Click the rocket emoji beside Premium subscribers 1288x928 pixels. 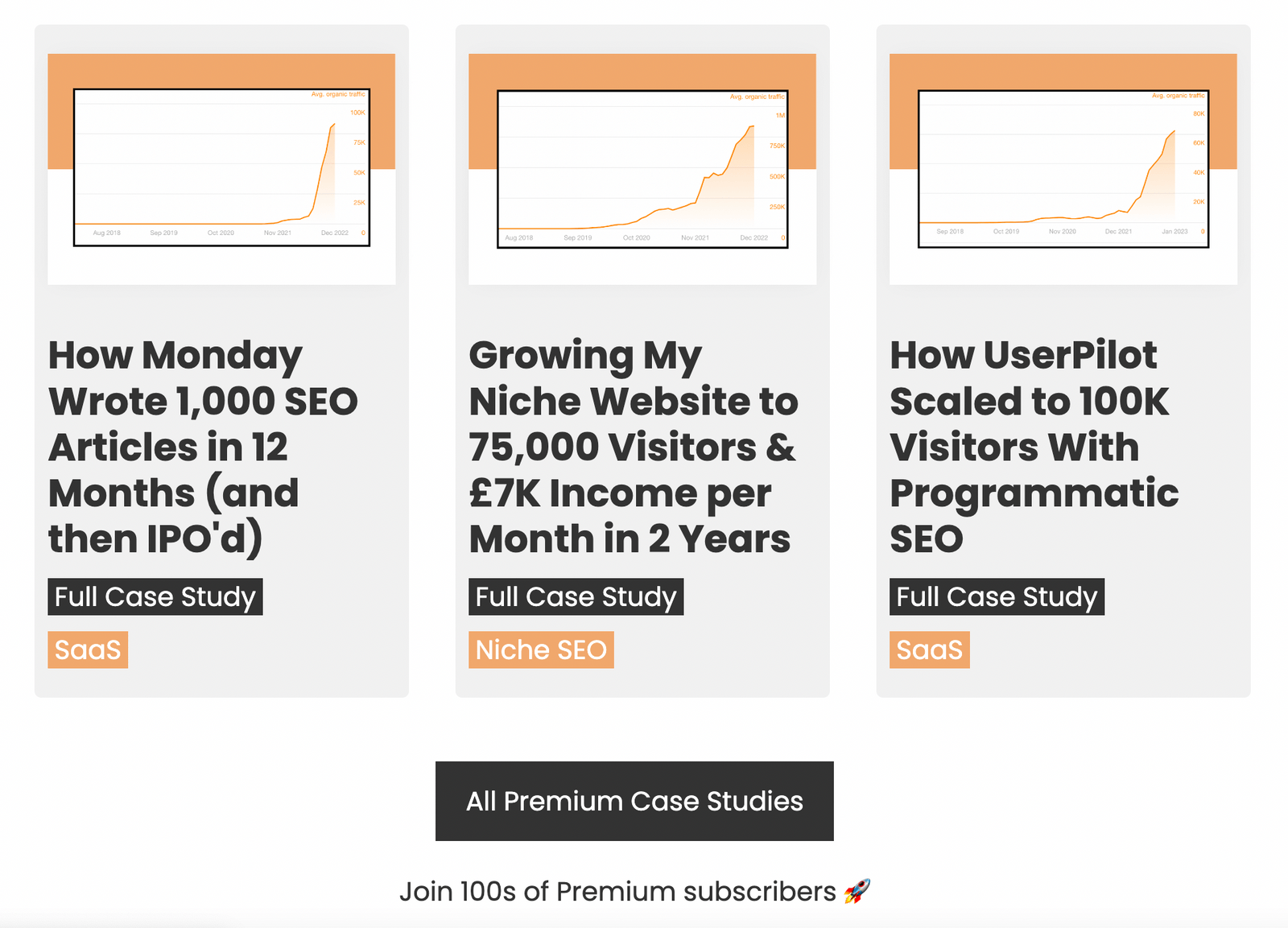pos(857,891)
